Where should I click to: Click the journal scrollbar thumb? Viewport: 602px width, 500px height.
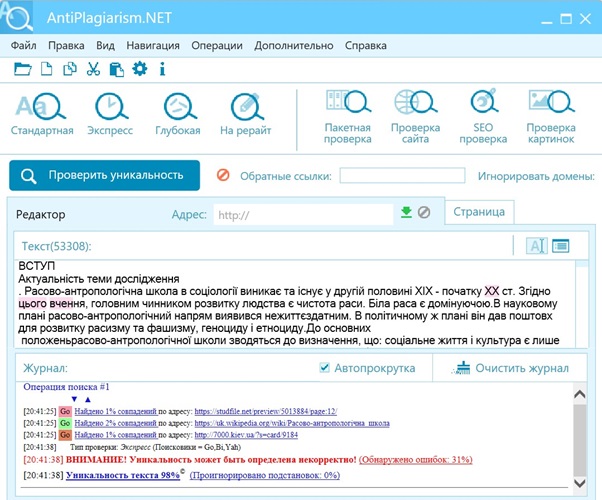pos(580,439)
